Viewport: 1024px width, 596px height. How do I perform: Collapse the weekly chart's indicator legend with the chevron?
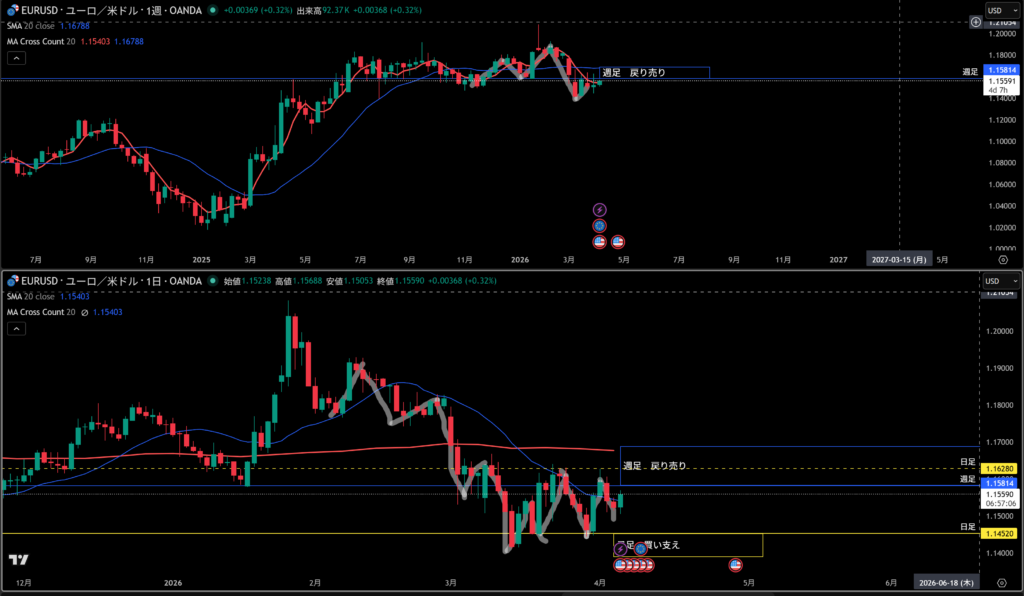16,58
